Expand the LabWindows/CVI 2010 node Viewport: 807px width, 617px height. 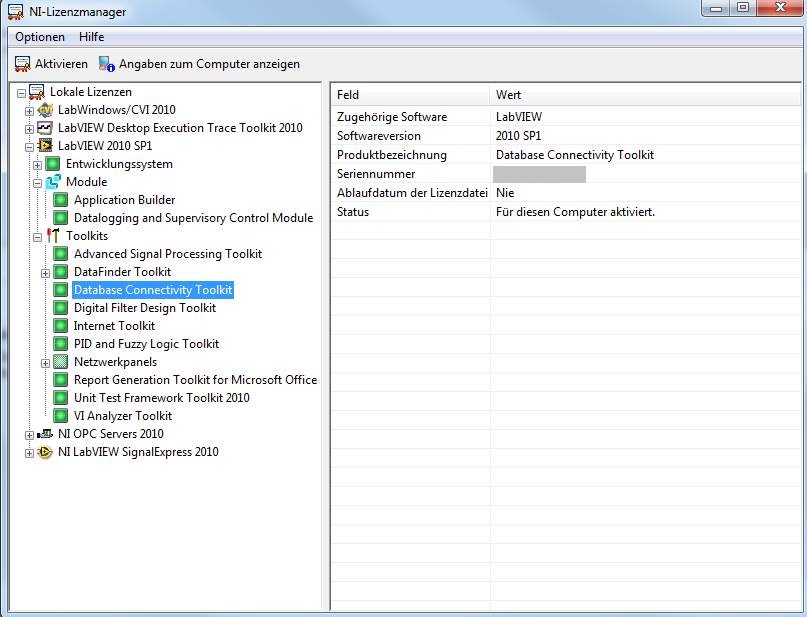[29, 111]
